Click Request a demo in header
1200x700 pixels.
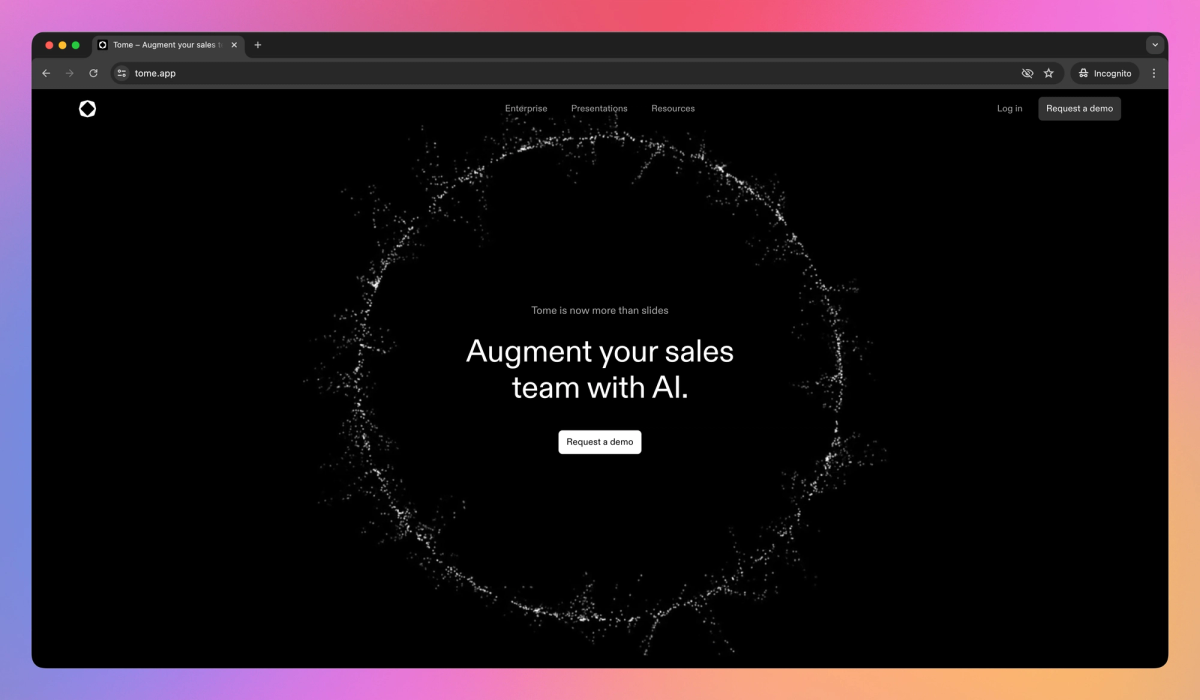(1079, 109)
